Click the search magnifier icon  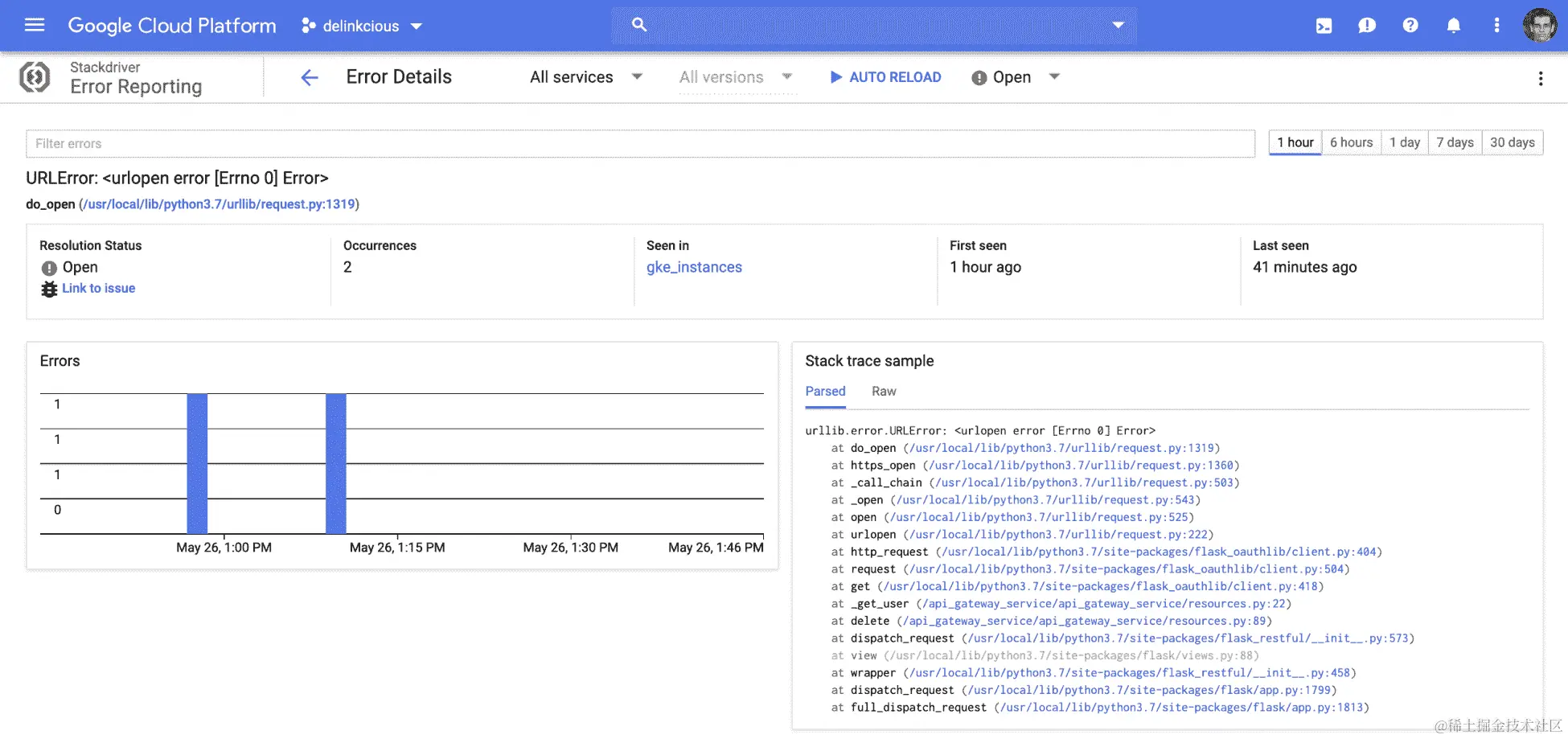pyautogui.click(x=639, y=25)
